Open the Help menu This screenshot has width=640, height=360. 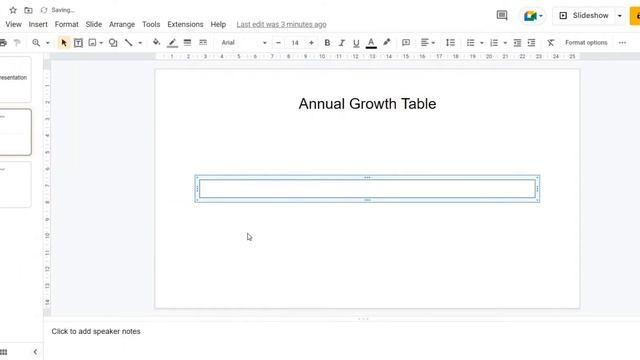(218, 24)
